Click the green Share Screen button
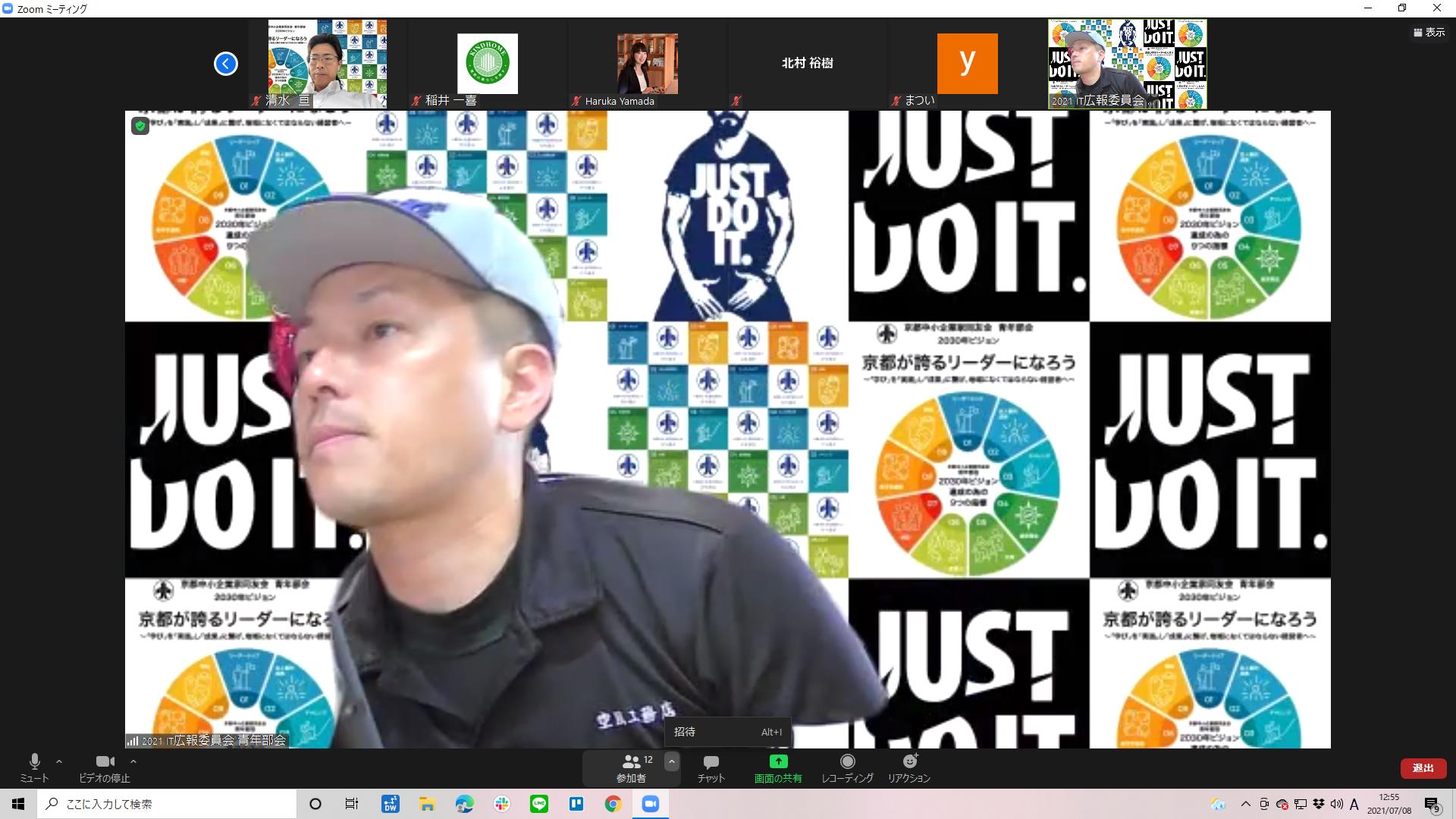Viewport: 1456px width, 819px height. click(778, 767)
